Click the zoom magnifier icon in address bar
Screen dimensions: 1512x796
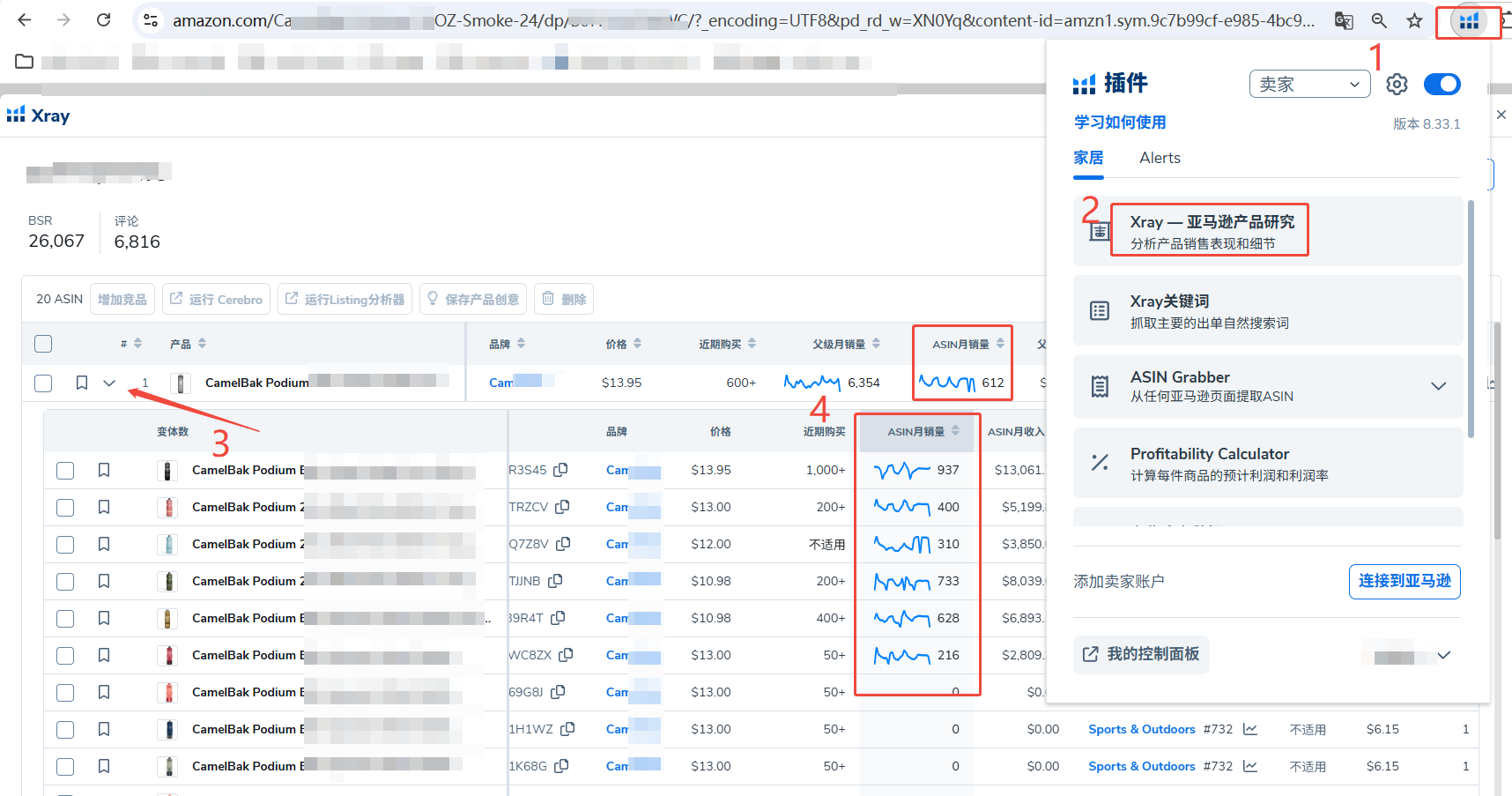click(x=1379, y=20)
